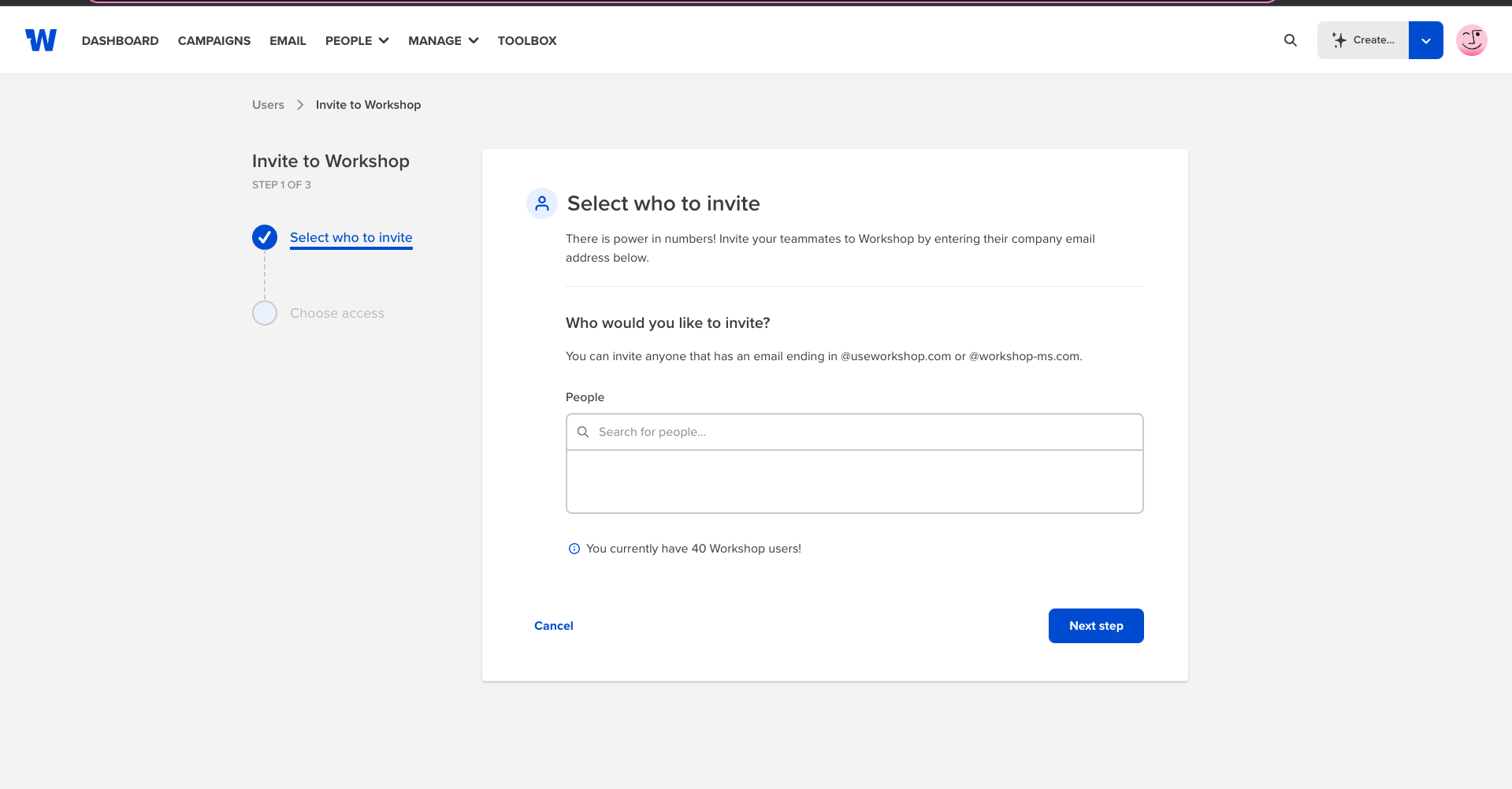Select the Choose access step label

337,313
